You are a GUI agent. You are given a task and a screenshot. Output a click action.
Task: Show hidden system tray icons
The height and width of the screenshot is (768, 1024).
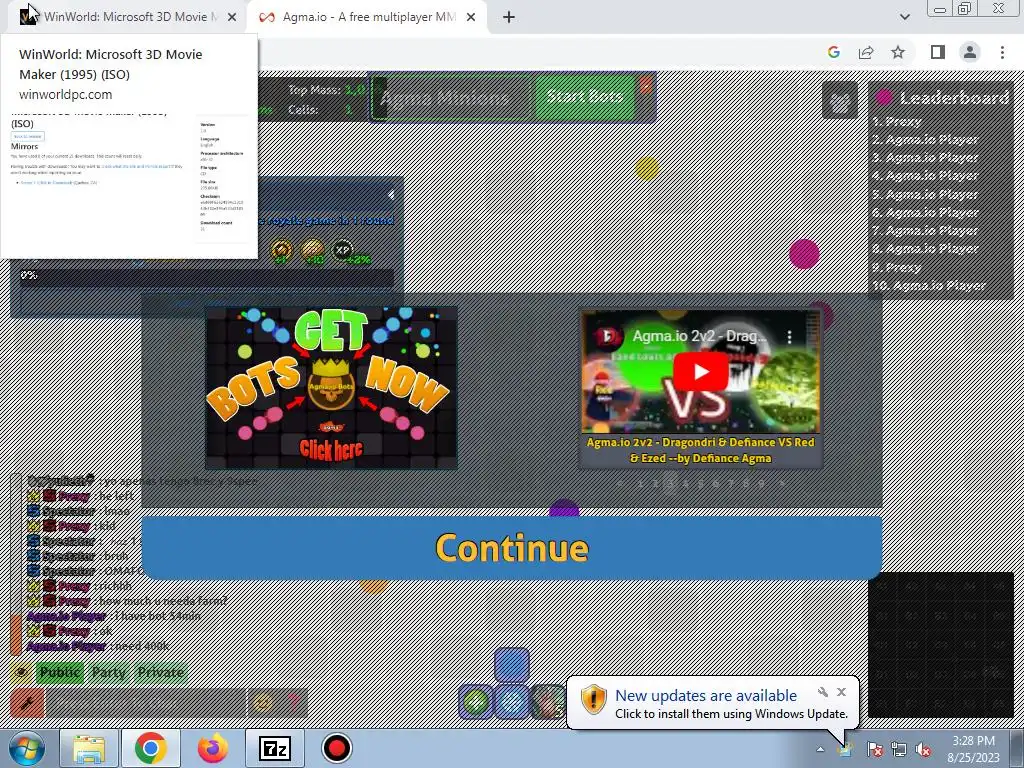pyautogui.click(x=820, y=749)
